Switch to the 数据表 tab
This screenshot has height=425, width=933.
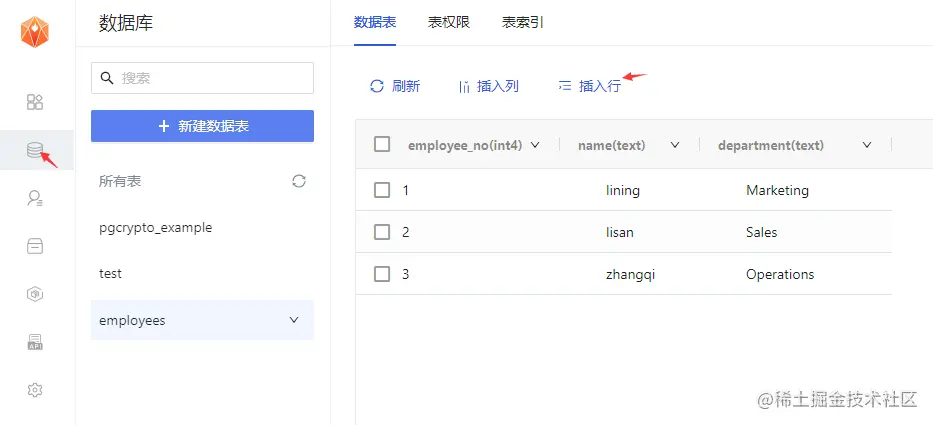(375, 23)
